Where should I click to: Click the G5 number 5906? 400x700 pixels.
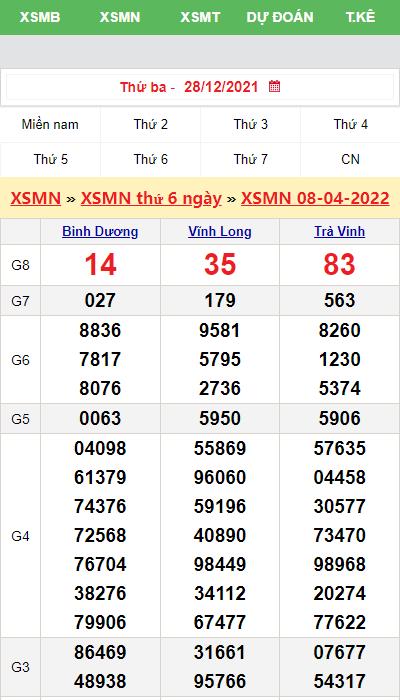click(339, 418)
